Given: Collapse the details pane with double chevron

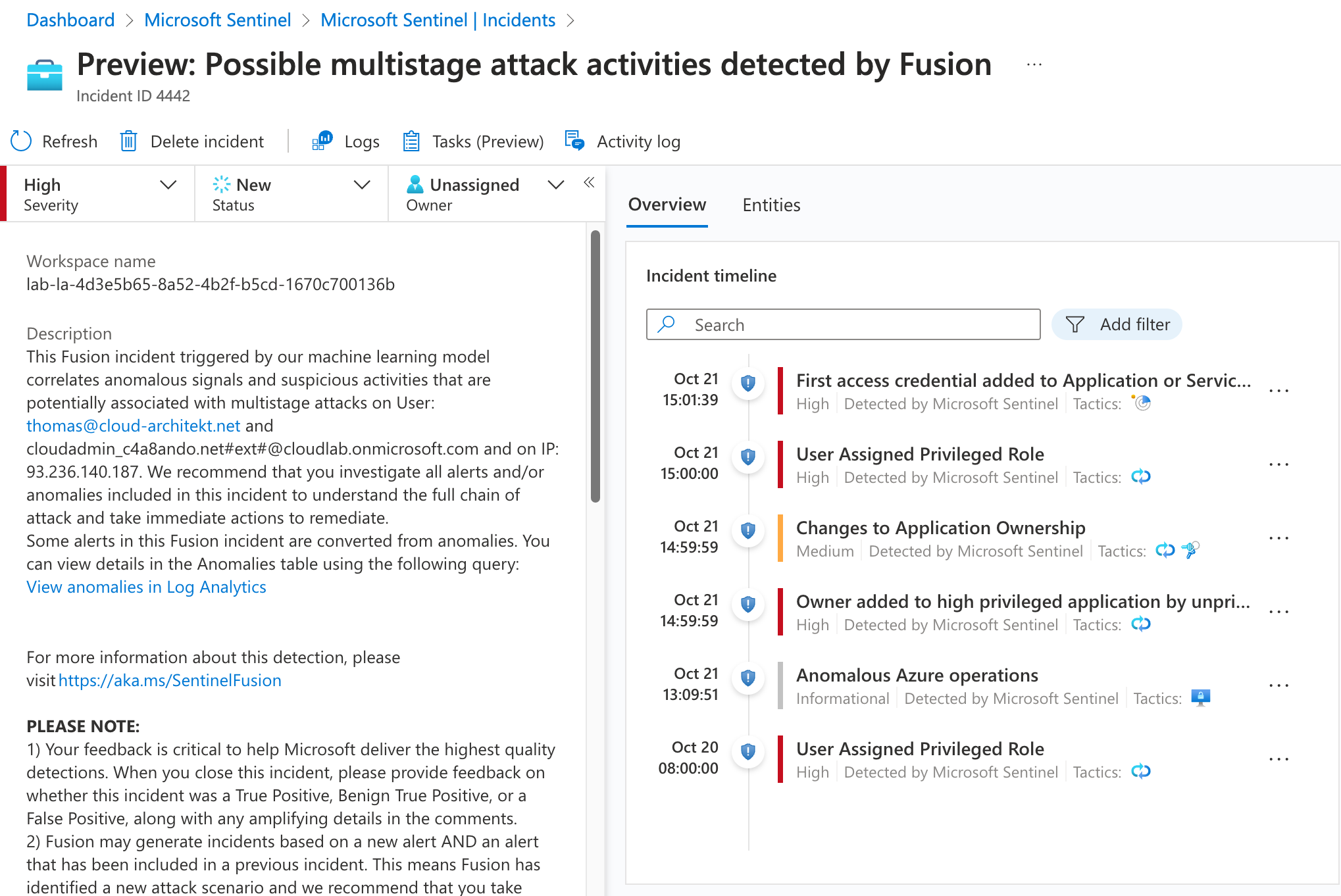Looking at the screenshot, I should 589,182.
